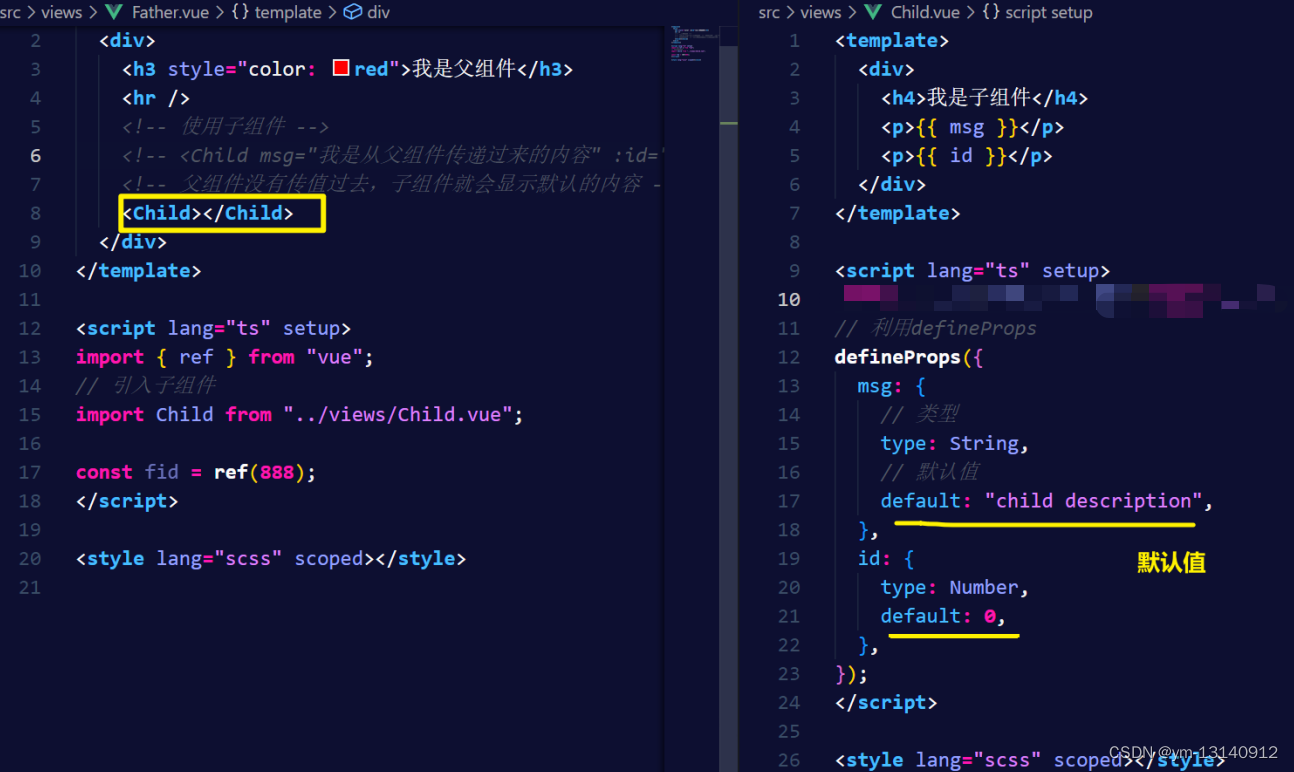This screenshot has width=1294, height=772.
Task: Click the default: 0 line
Action: [943, 616]
